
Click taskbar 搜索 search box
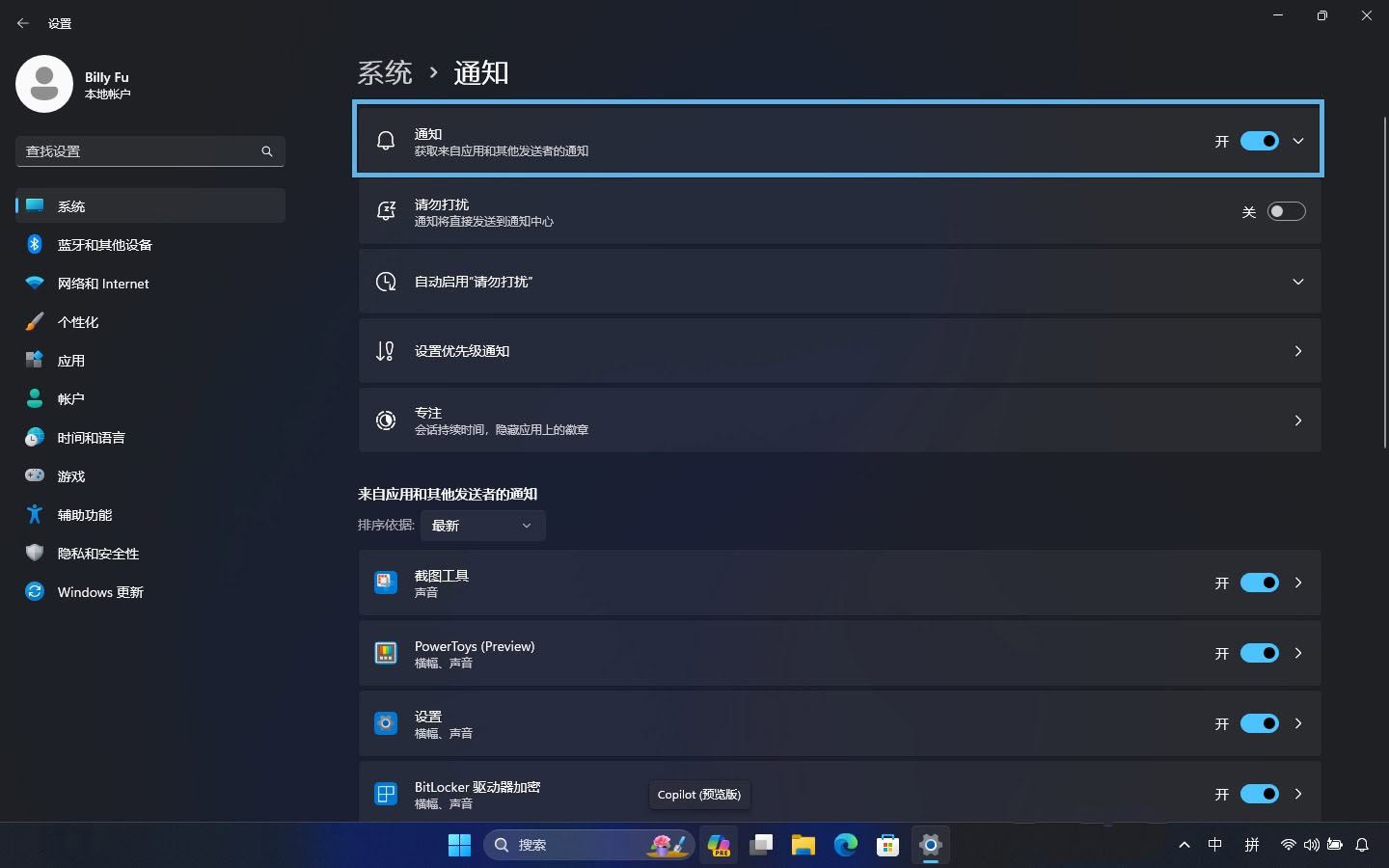pyautogui.click(x=589, y=845)
